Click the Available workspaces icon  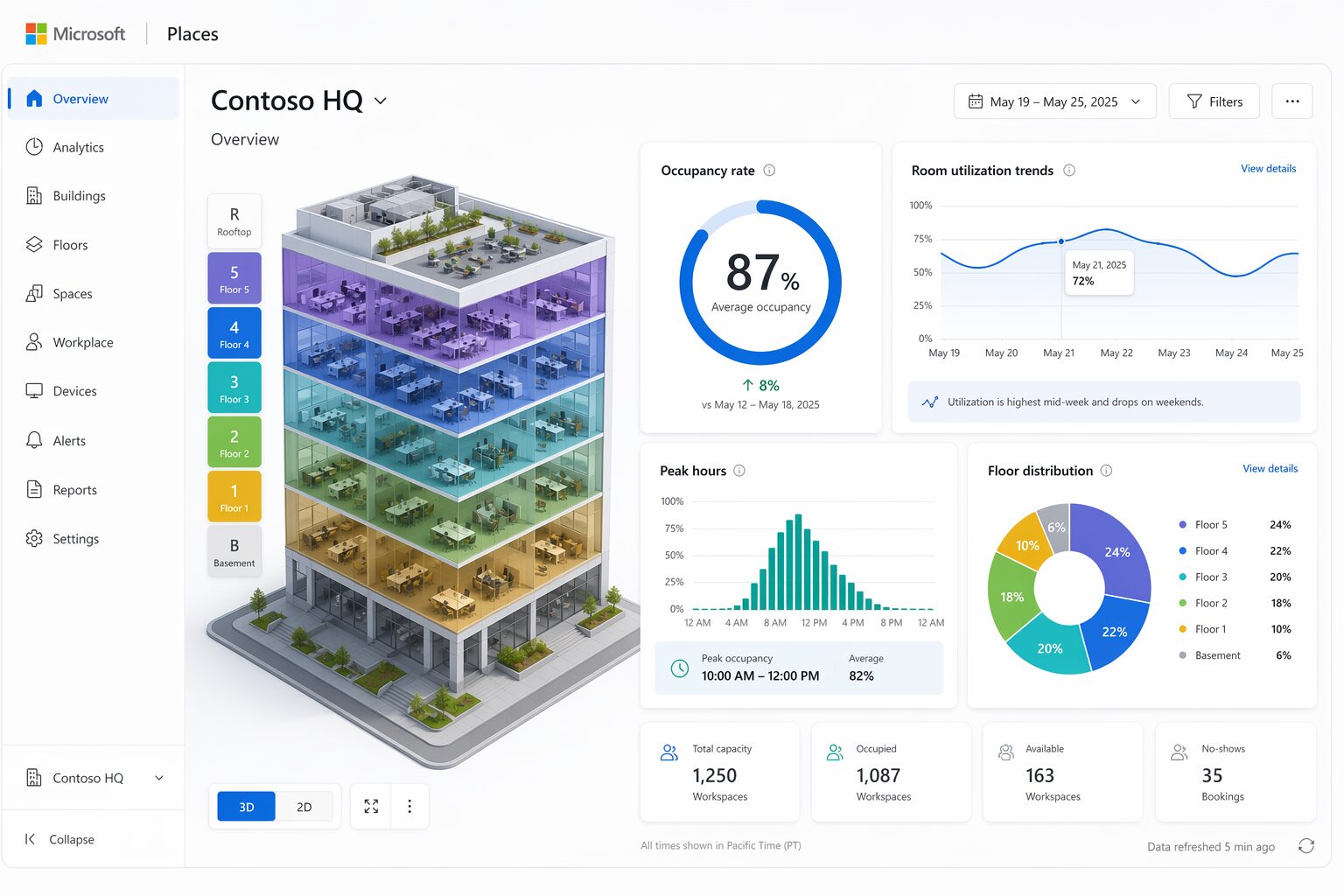pyautogui.click(x=1006, y=752)
